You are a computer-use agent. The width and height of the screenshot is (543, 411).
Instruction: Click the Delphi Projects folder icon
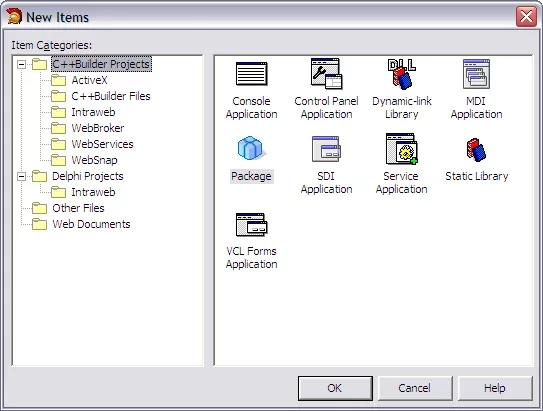[x=39, y=176]
